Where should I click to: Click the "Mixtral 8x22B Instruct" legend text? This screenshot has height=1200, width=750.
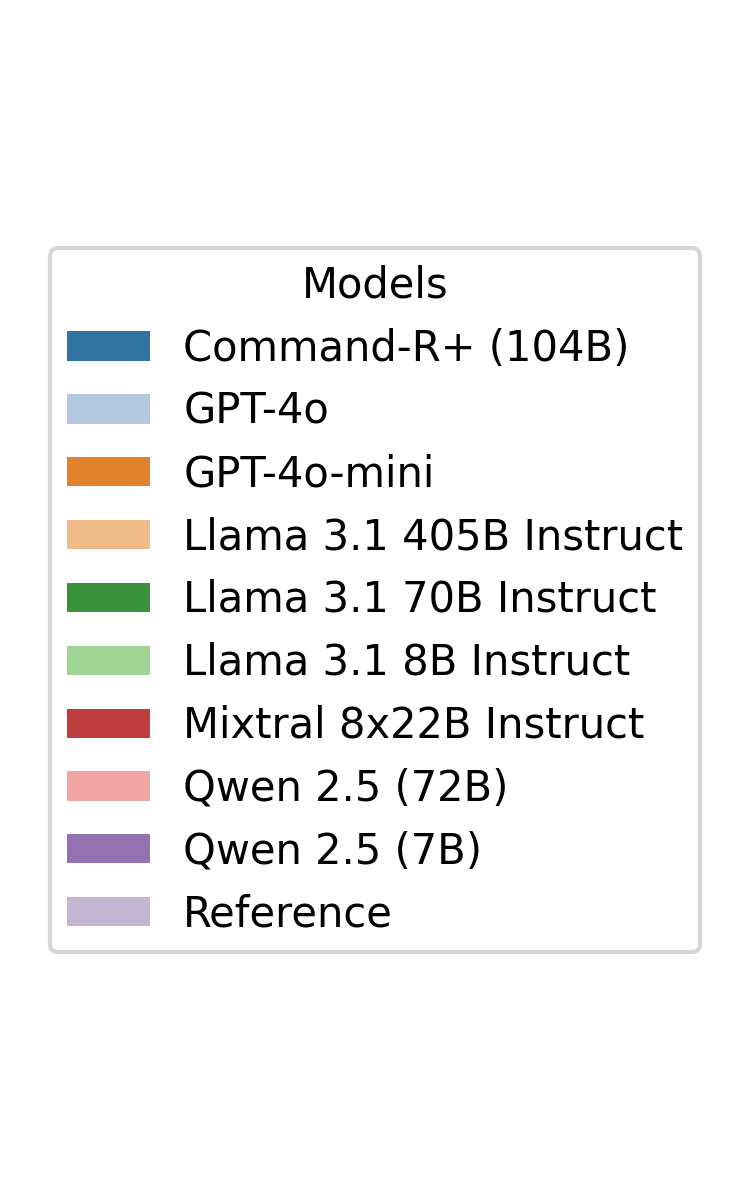(x=413, y=725)
